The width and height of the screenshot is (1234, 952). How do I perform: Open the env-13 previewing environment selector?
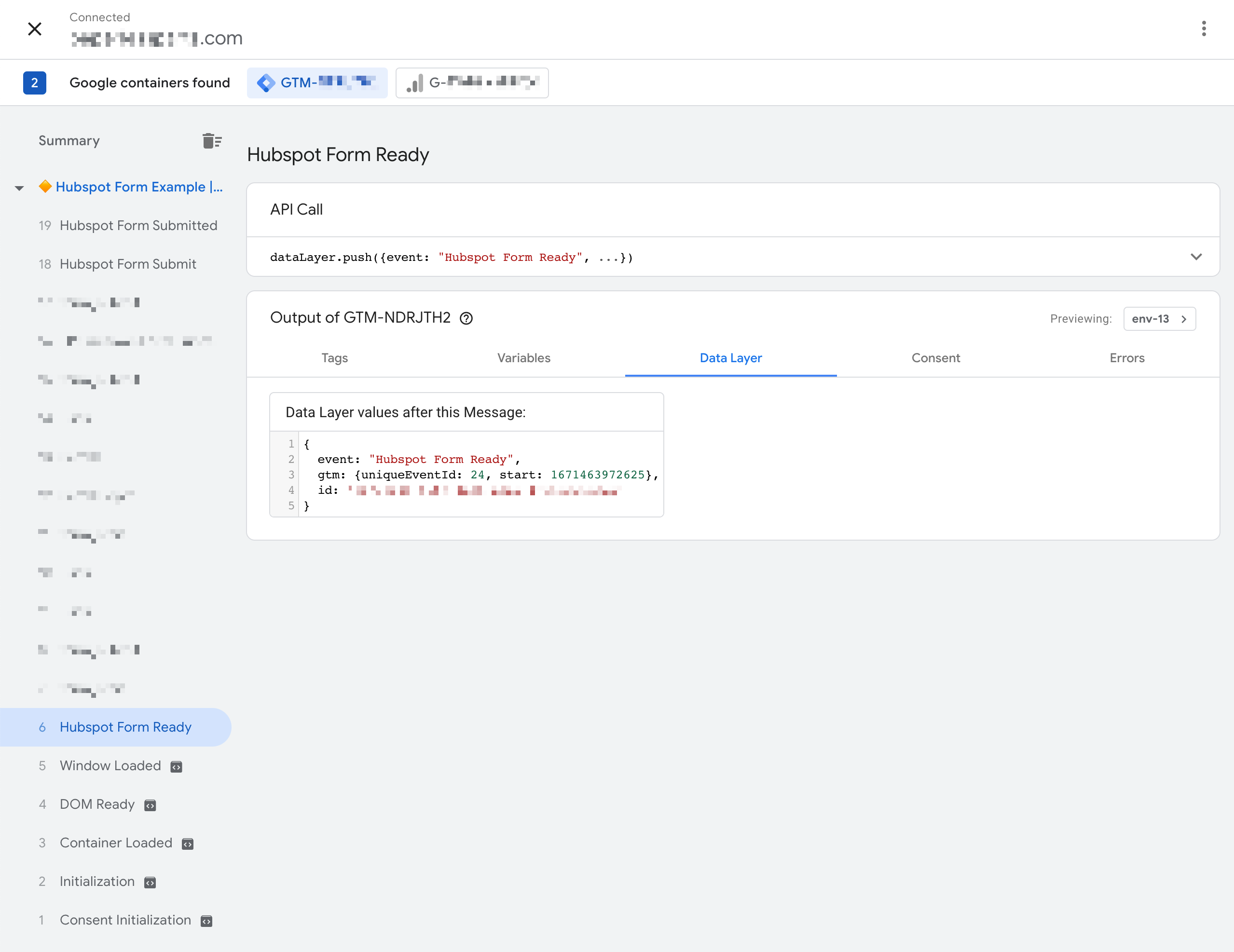1159,319
